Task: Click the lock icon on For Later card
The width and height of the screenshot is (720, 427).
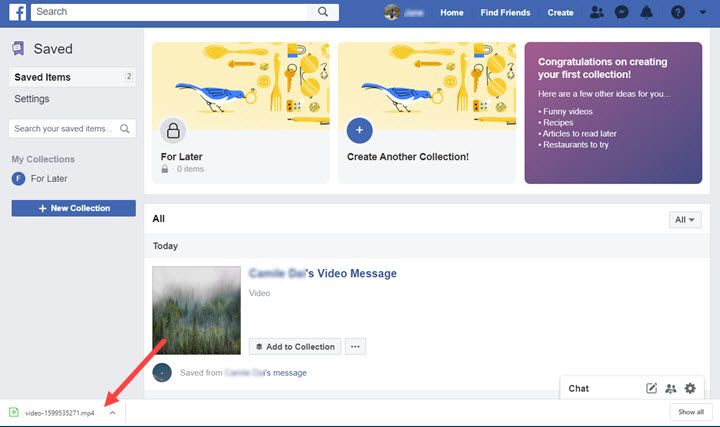Action: click(x=173, y=130)
